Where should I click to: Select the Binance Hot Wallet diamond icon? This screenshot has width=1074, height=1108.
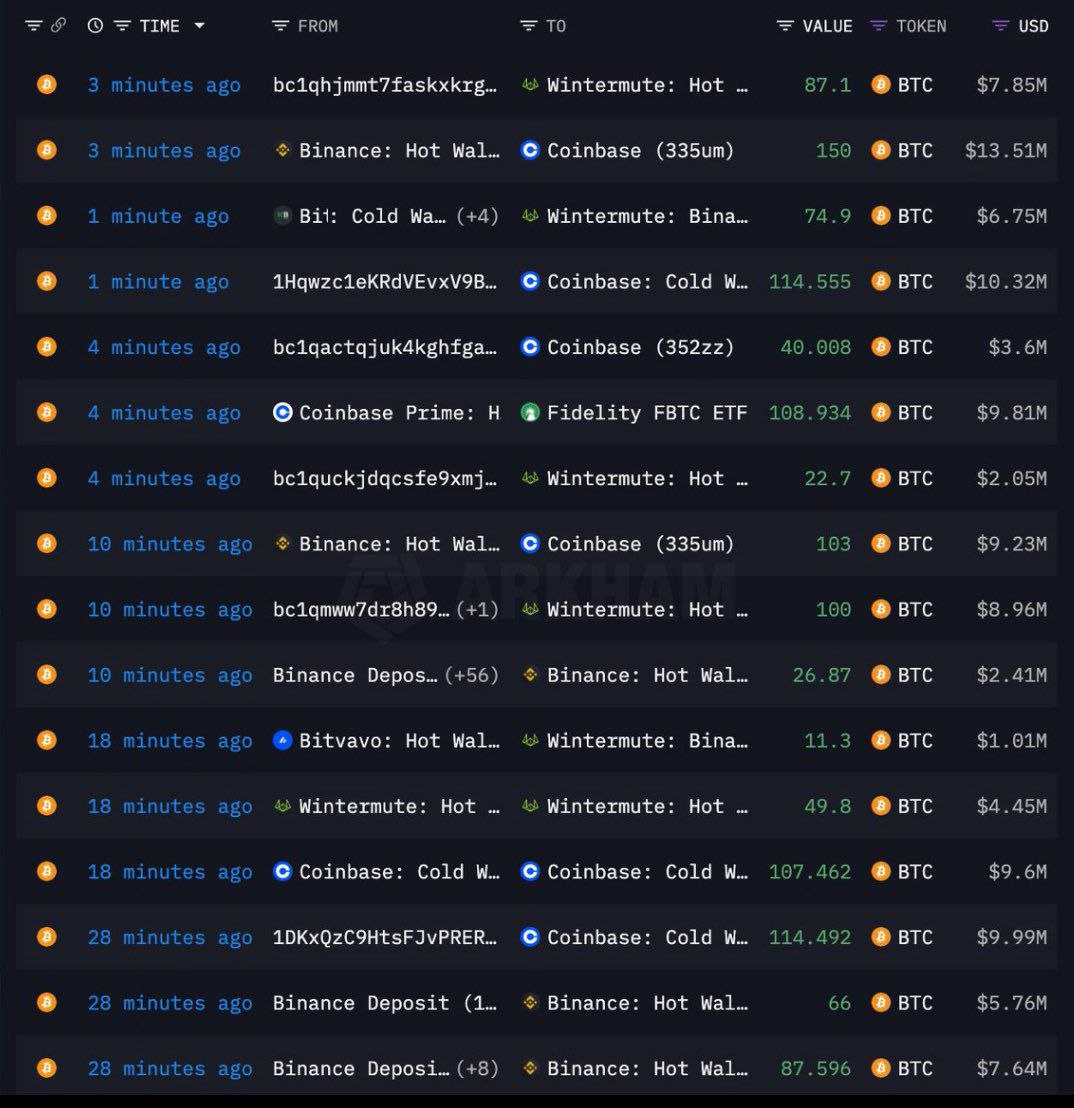pos(283,150)
